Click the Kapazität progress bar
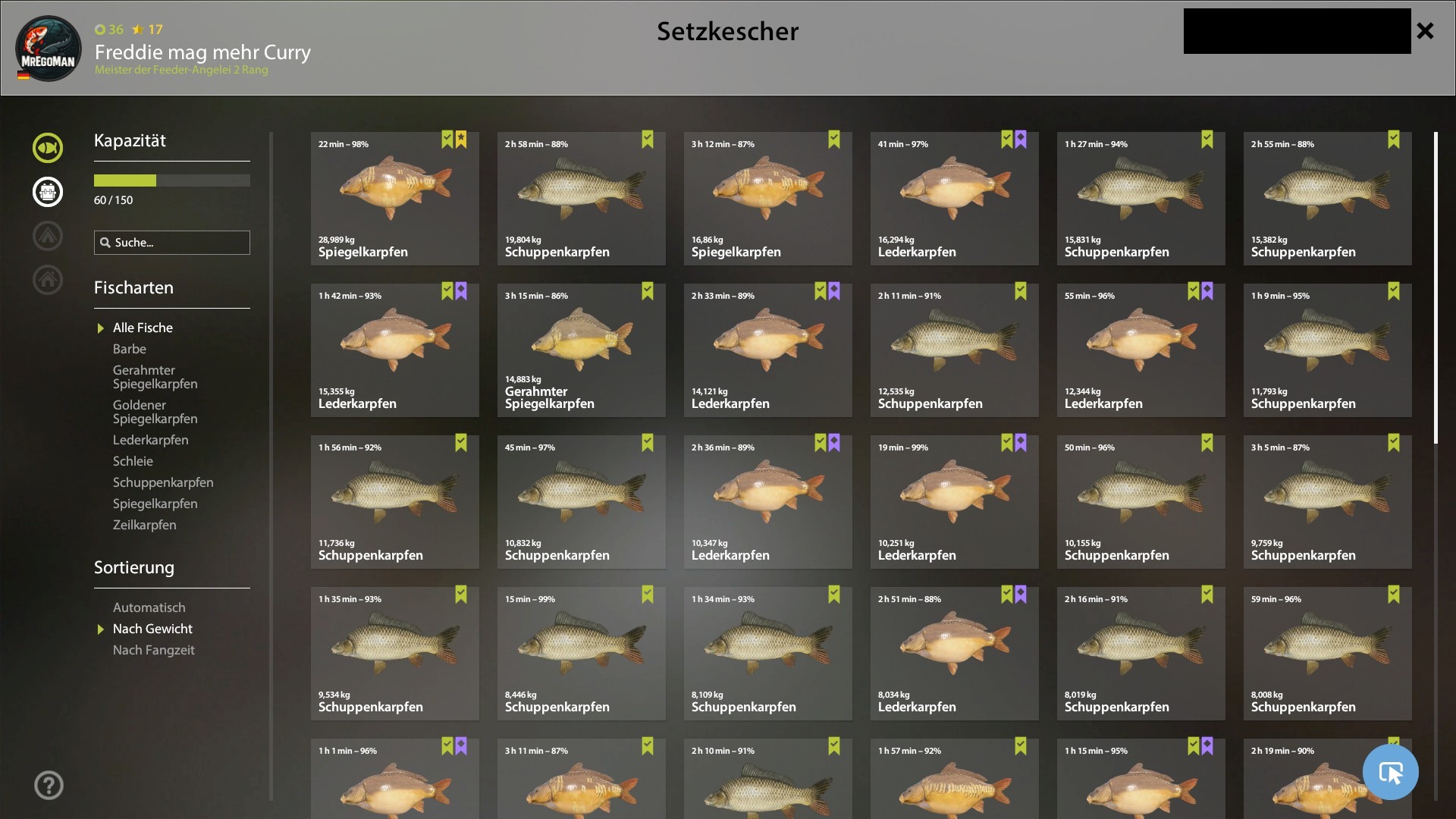Image resolution: width=1456 pixels, height=819 pixels. pyautogui.click(x=172, y=180)
